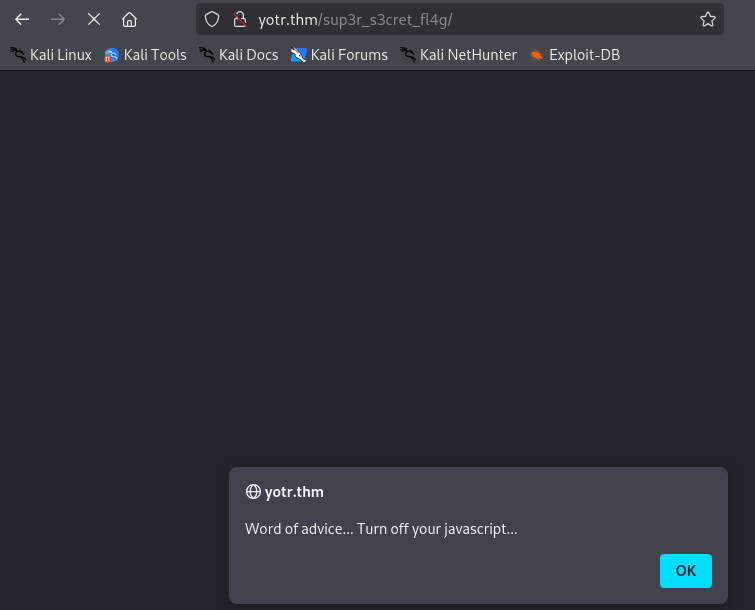Click the globe icon in the alert dialog
755x610 pixels.
coord(253,492)
